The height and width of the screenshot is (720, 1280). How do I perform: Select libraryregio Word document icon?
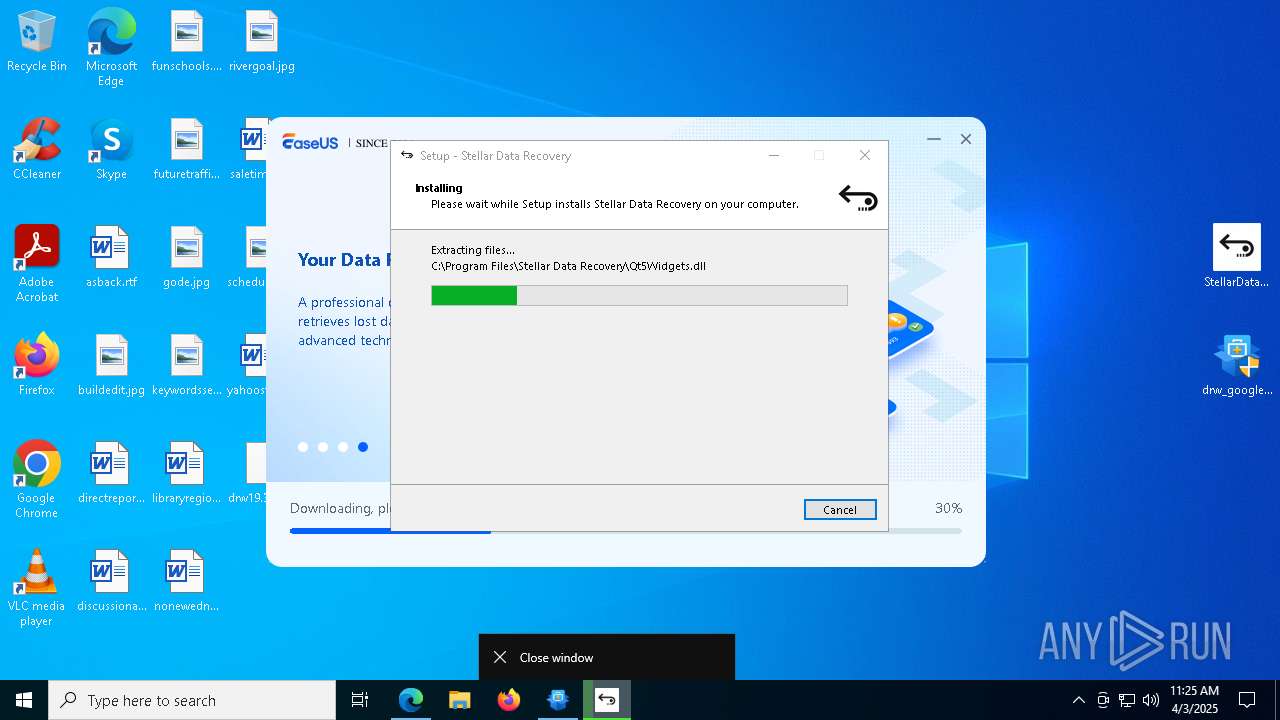(186, 474)
